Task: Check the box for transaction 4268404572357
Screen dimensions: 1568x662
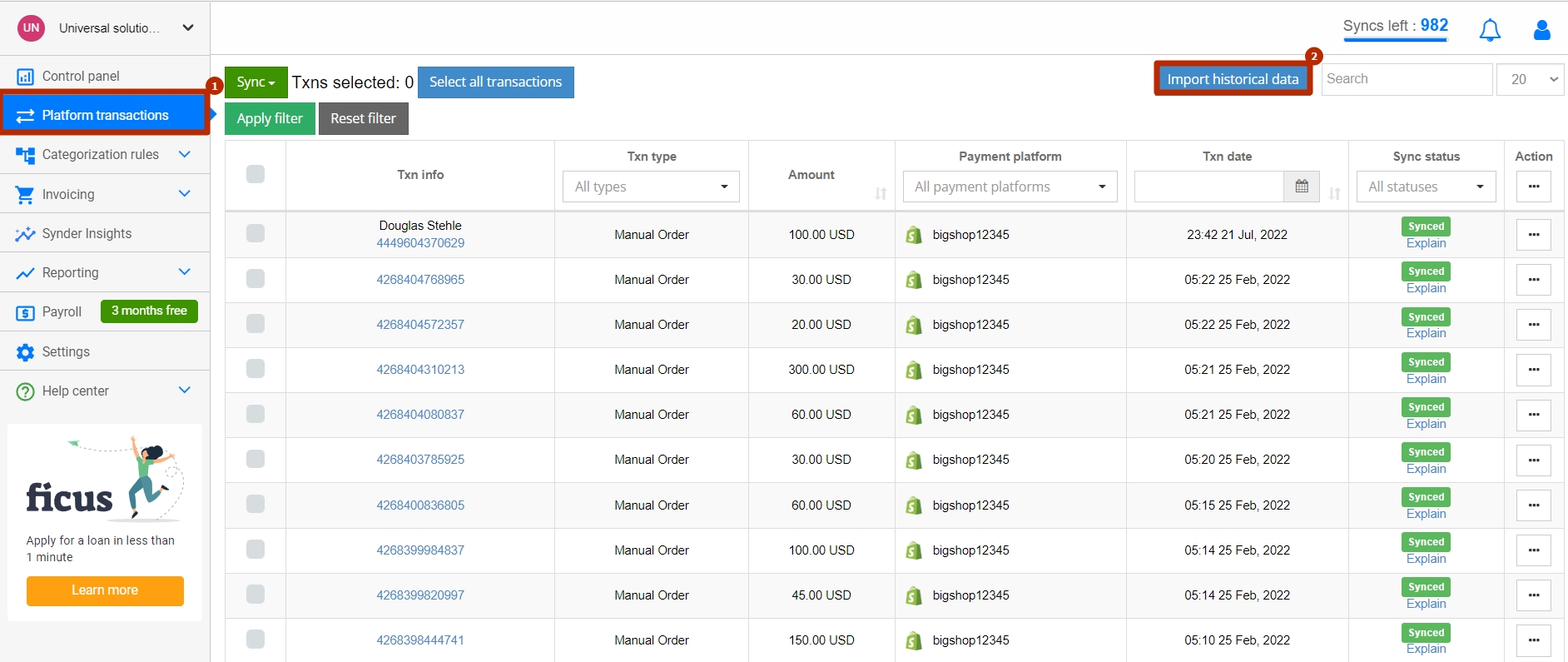Action: tap(256, 323)
